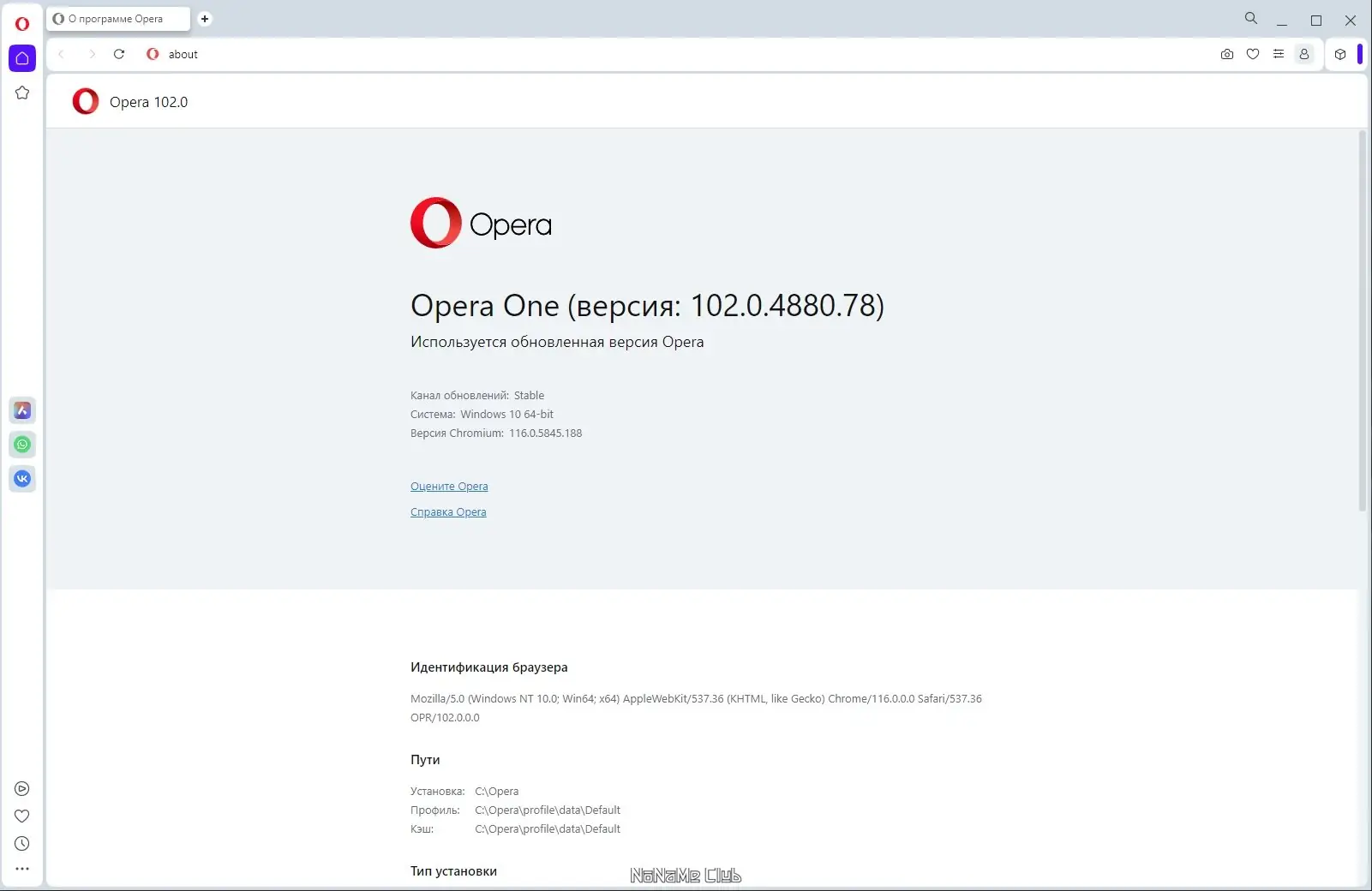Go forward to the next page
Image resolution: width=1372 pixels, height=891 pixels.
[92, 54]
